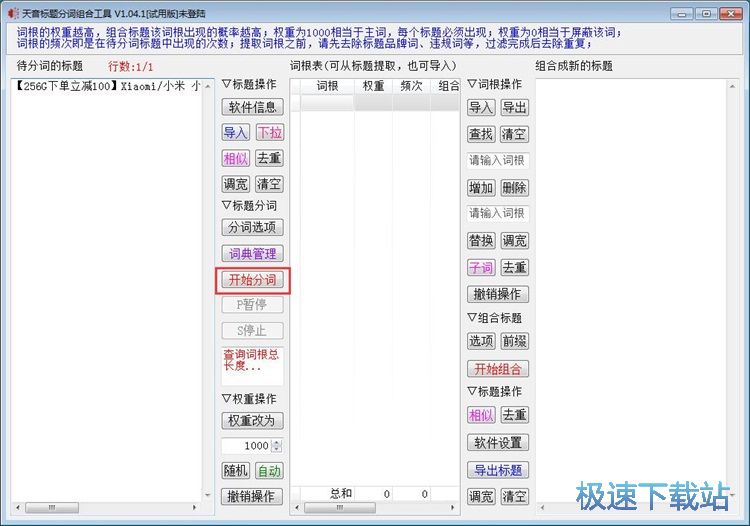
Task: Collapse the ▽权重操作 section
Action: (x=248, y=399)
